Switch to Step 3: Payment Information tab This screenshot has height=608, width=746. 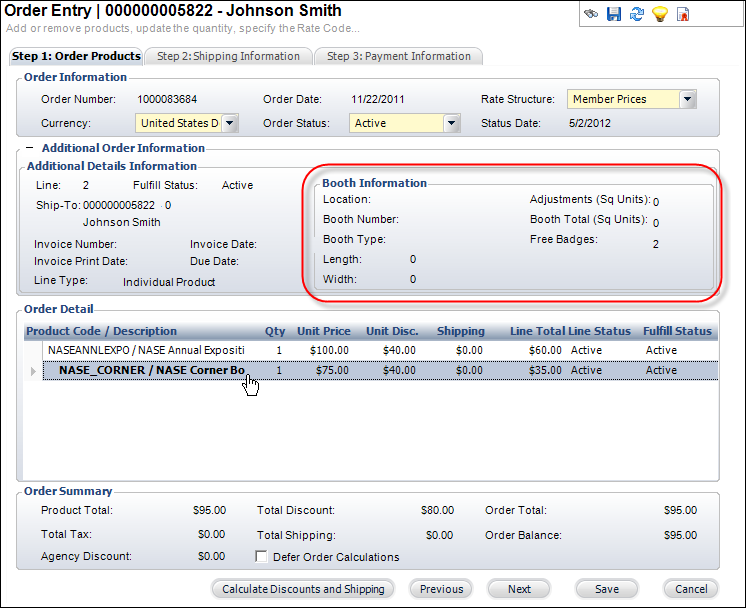pos(398,56)
